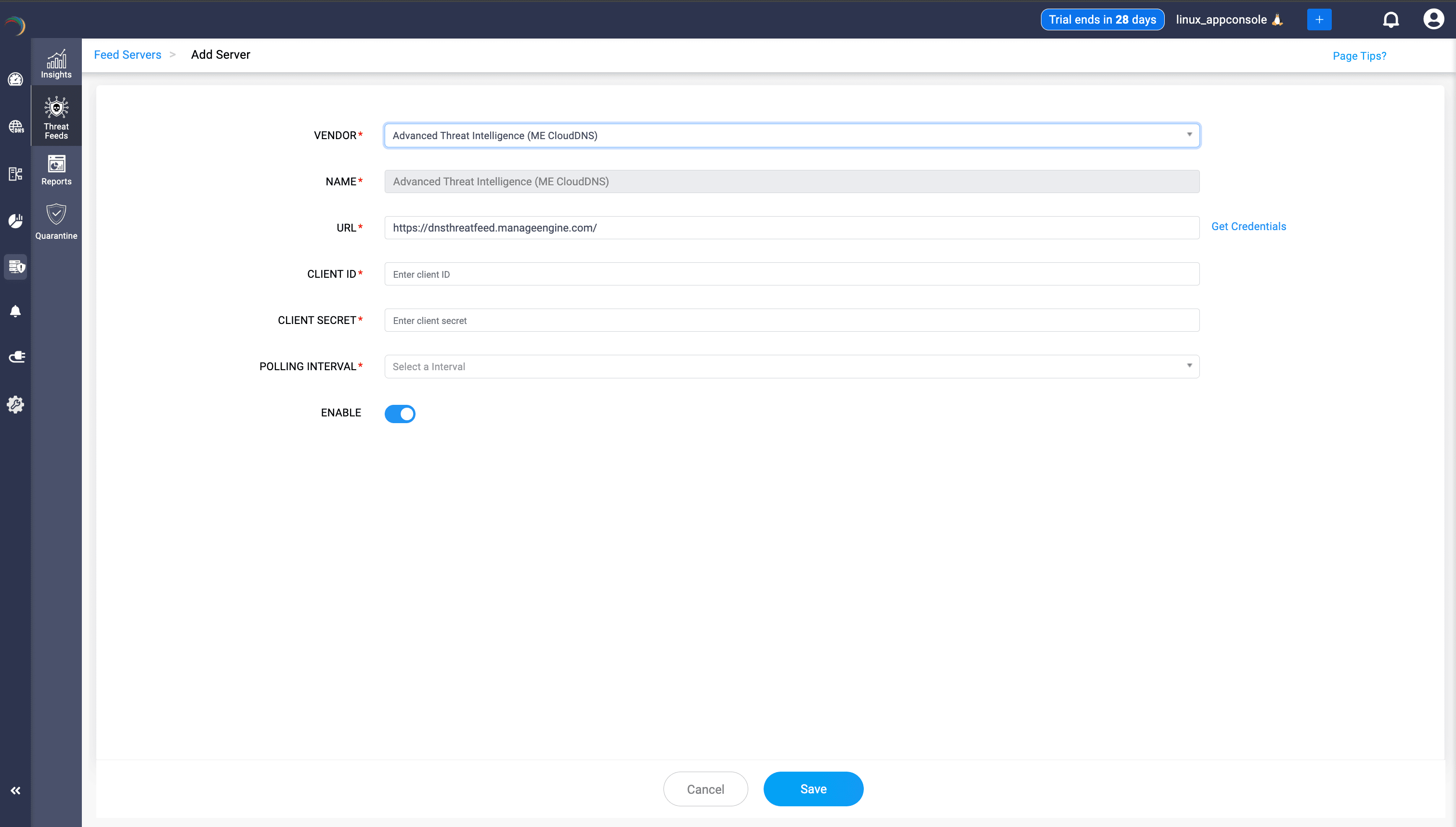The image size is (1456, 827).
Task: Open the bell alerts icon in left sidebar
Action: 15,310
